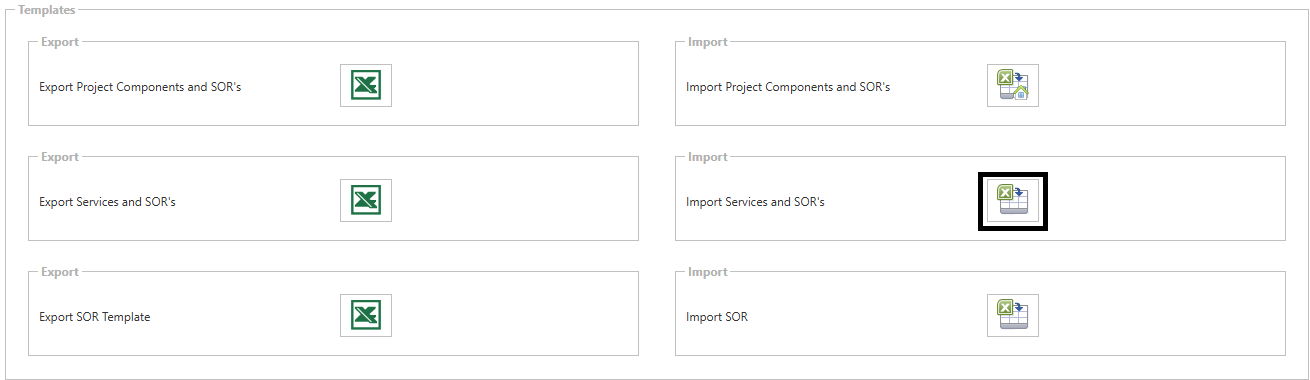Click Export header above Export SOR Template
This screenshot has width=1310, height=380.
coord(60,272)
